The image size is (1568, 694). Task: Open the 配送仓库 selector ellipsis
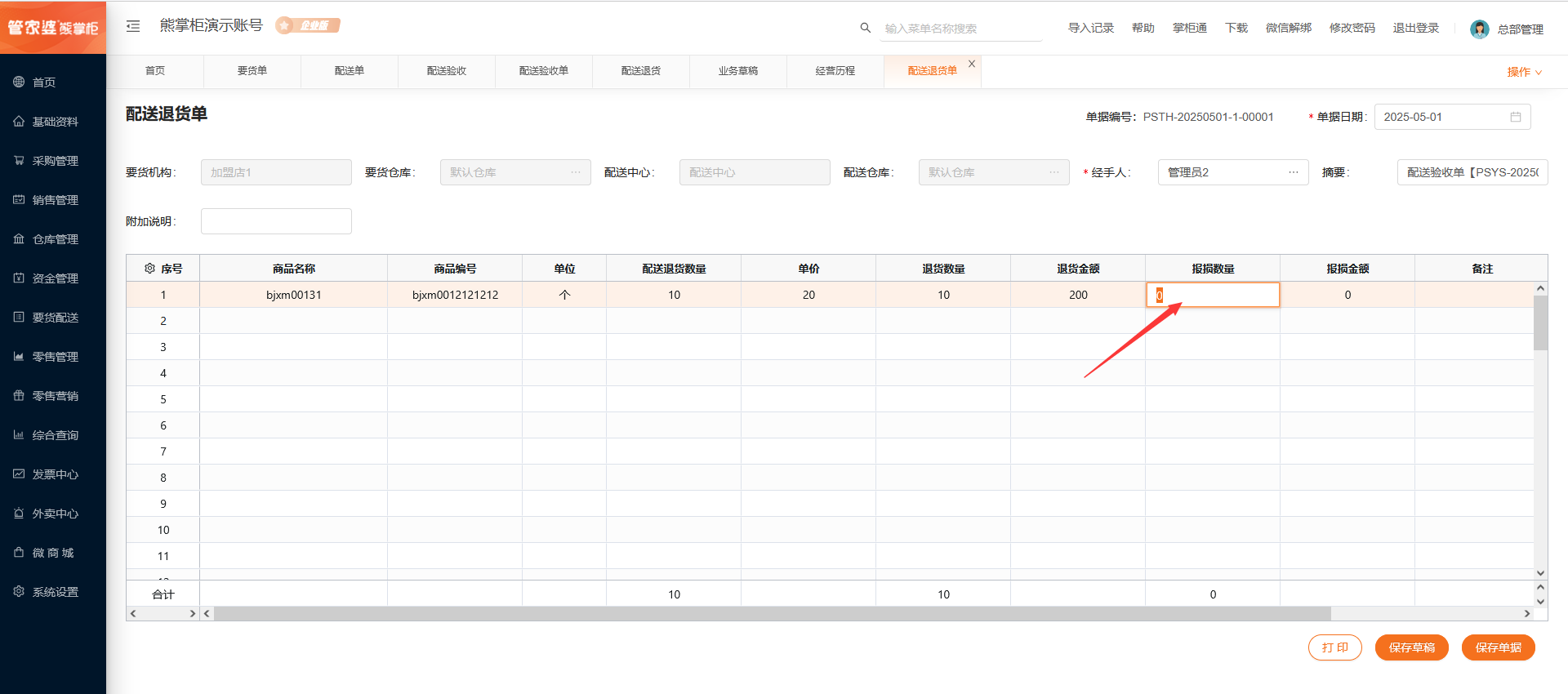1054,172
